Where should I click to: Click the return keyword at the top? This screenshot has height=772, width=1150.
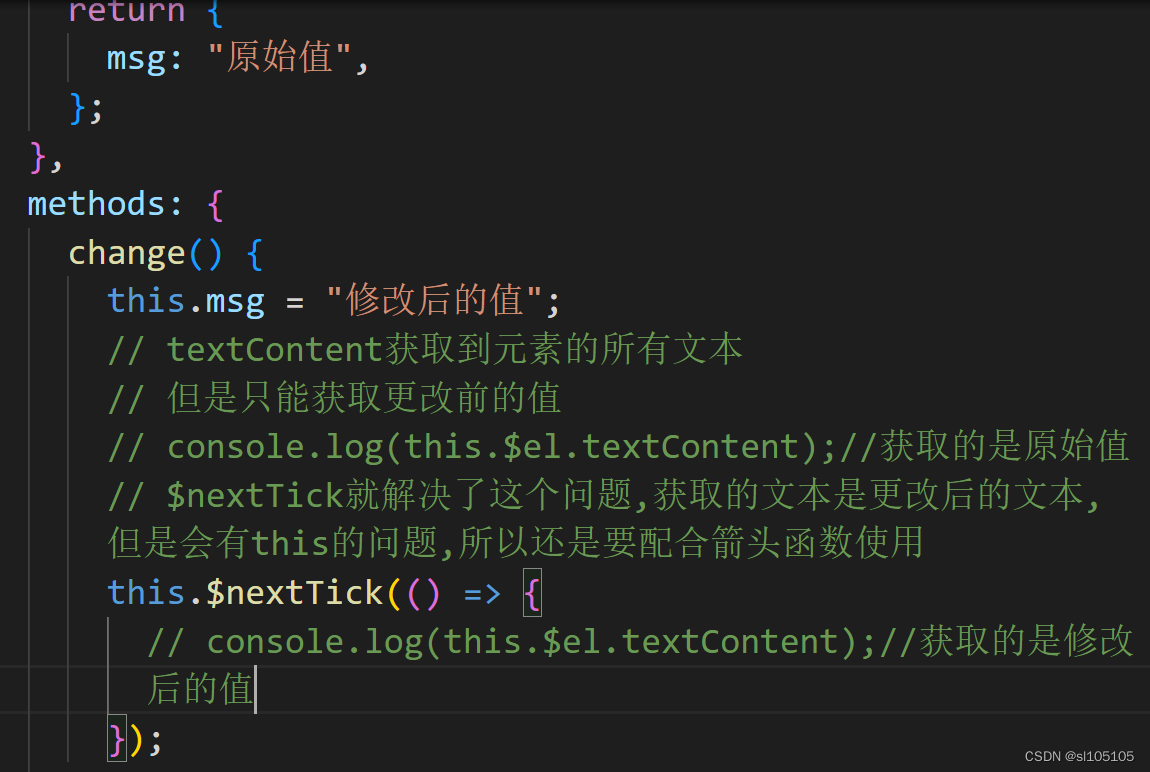pos(126,12)
